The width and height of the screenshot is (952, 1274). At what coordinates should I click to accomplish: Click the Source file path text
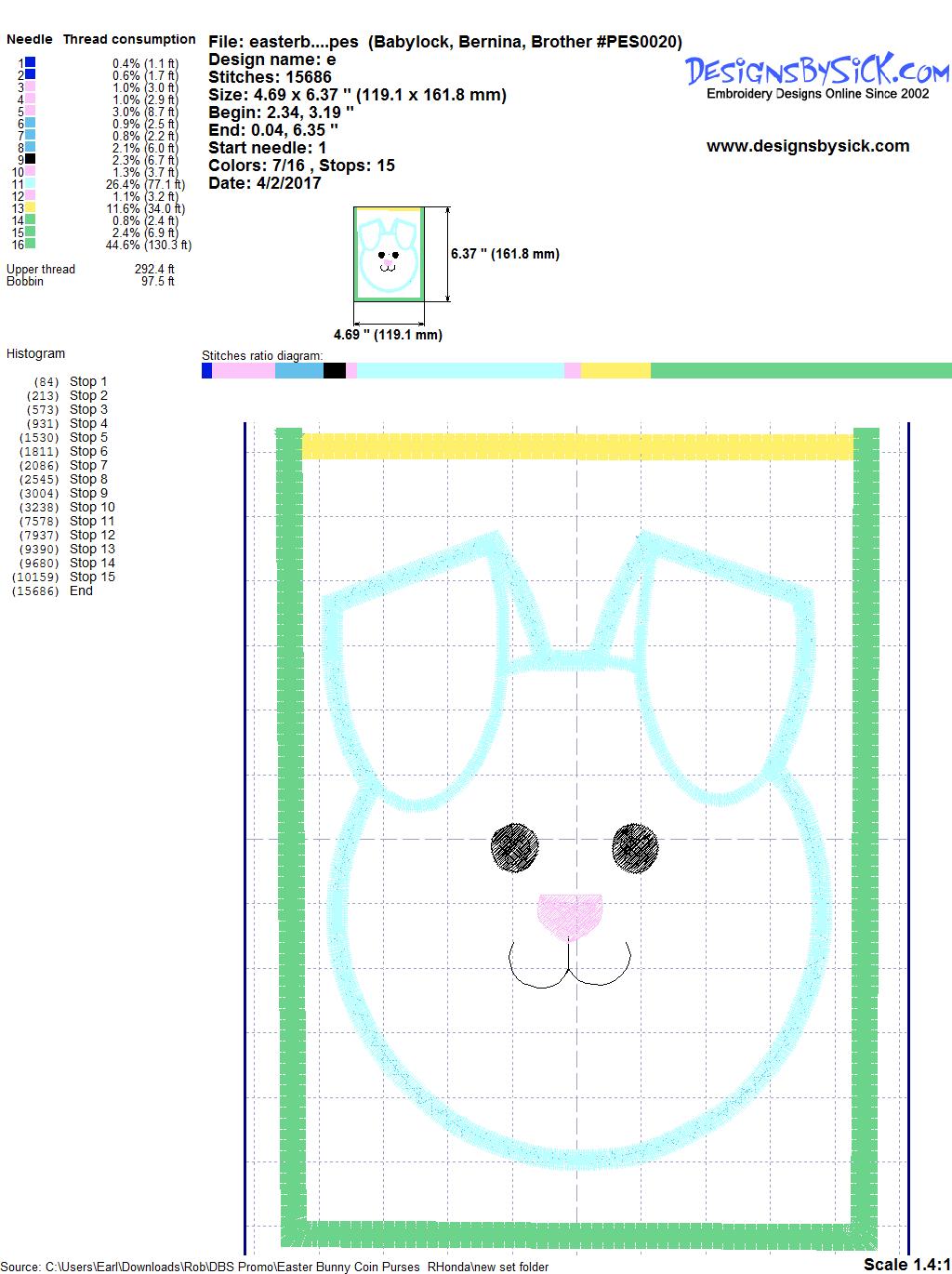[275, 1266]
